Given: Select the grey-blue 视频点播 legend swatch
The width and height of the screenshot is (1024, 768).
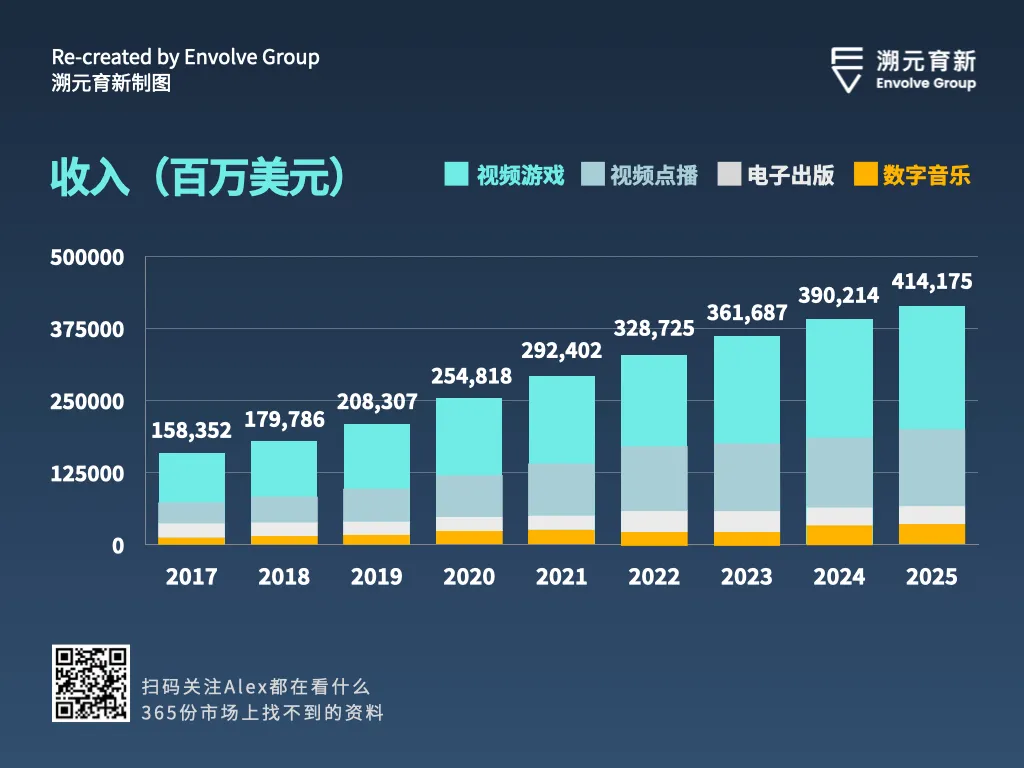Looking at the screenshot, I should pyautogui.click(x=592, y=174).
